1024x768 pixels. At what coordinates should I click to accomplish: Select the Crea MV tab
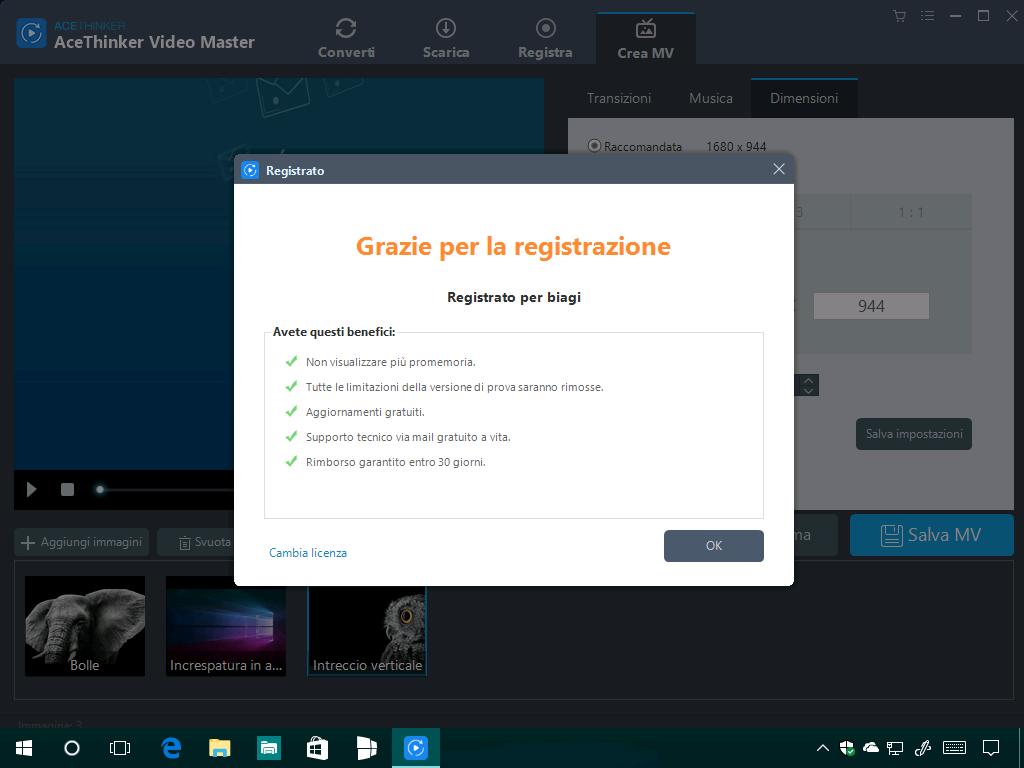tap(645, 39)
